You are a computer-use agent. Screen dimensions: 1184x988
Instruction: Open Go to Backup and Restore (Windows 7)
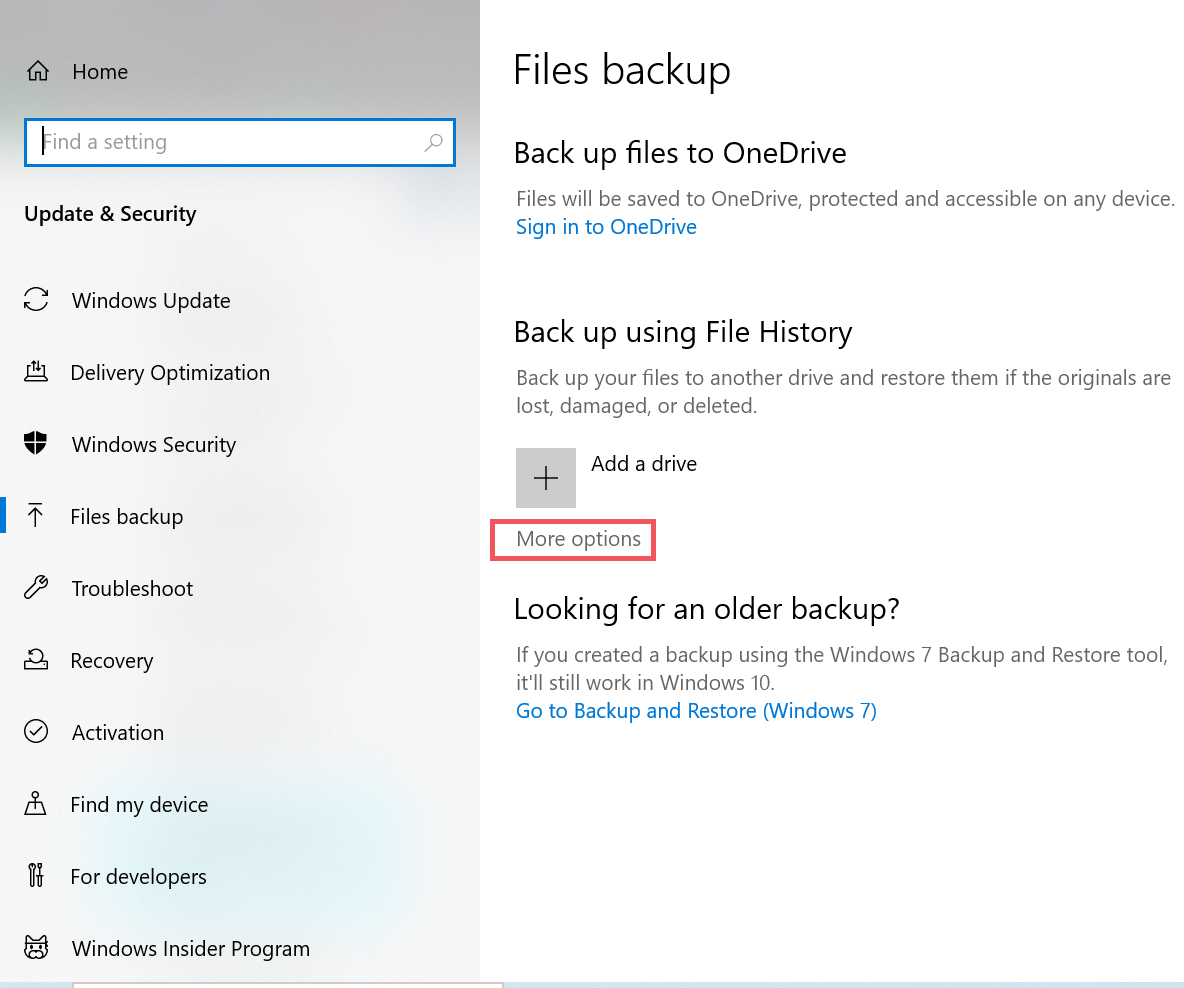(696, 711)
